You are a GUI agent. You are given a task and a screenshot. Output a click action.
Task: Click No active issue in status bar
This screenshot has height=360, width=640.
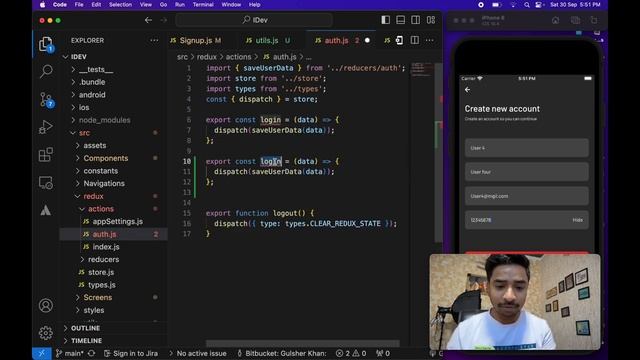coord(198,353)
